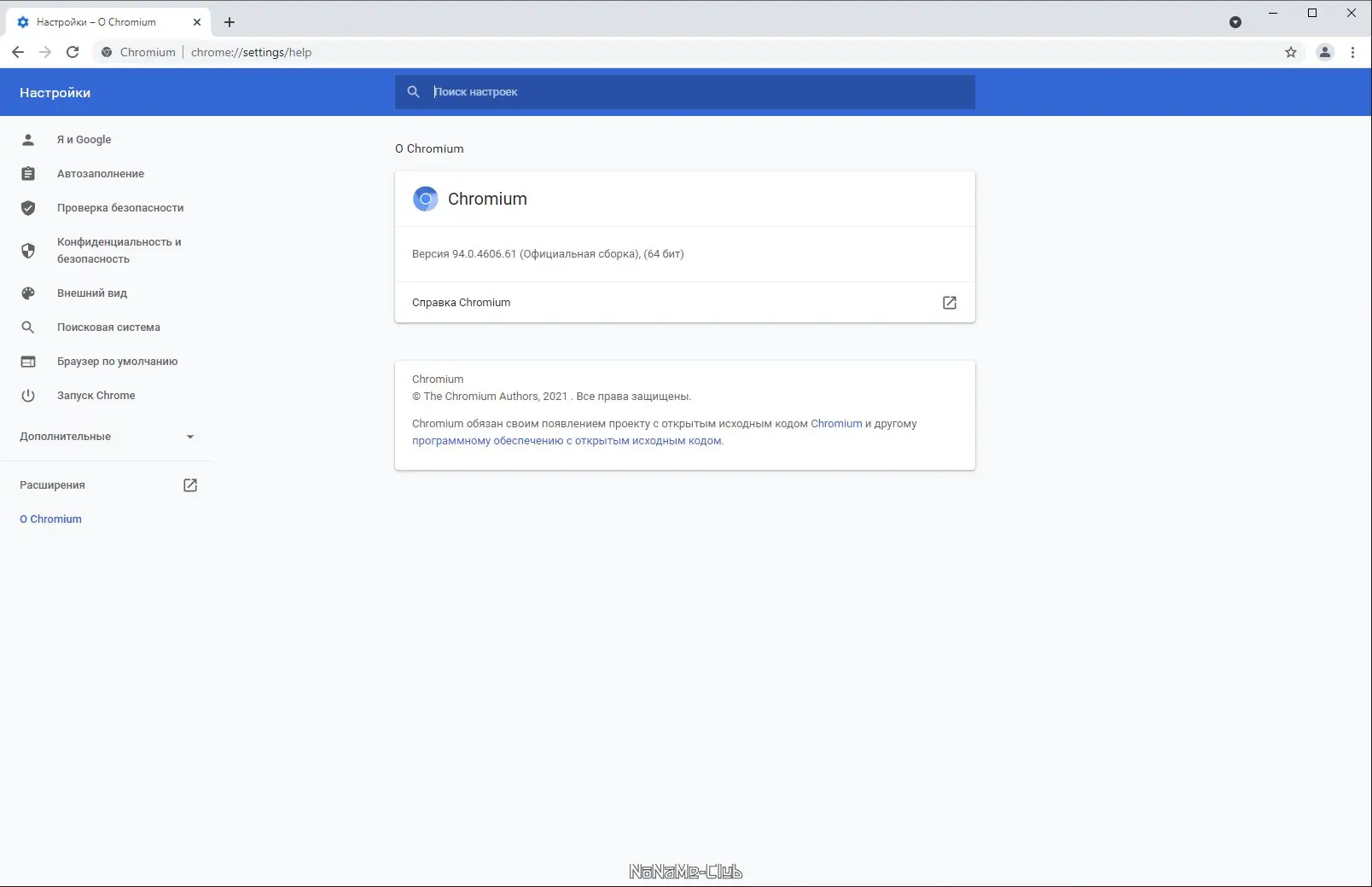Open the three-dot Chromium menu
The image size is (1372, 887).
click(1352, 52)
